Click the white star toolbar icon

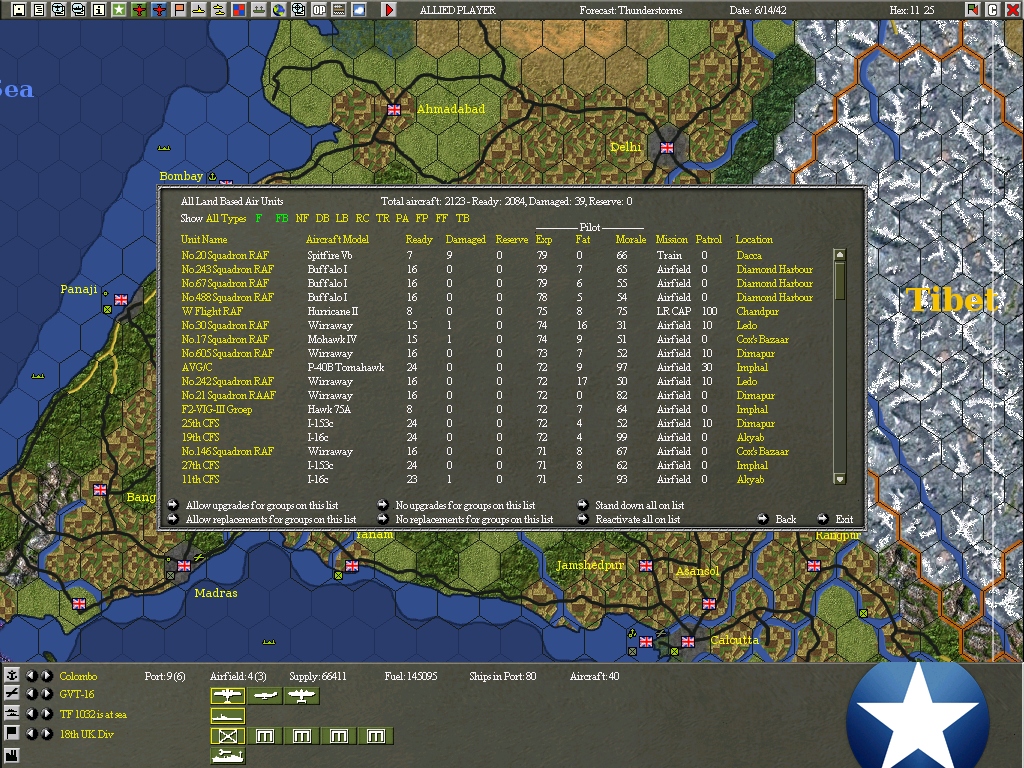(x=119, y=9)
